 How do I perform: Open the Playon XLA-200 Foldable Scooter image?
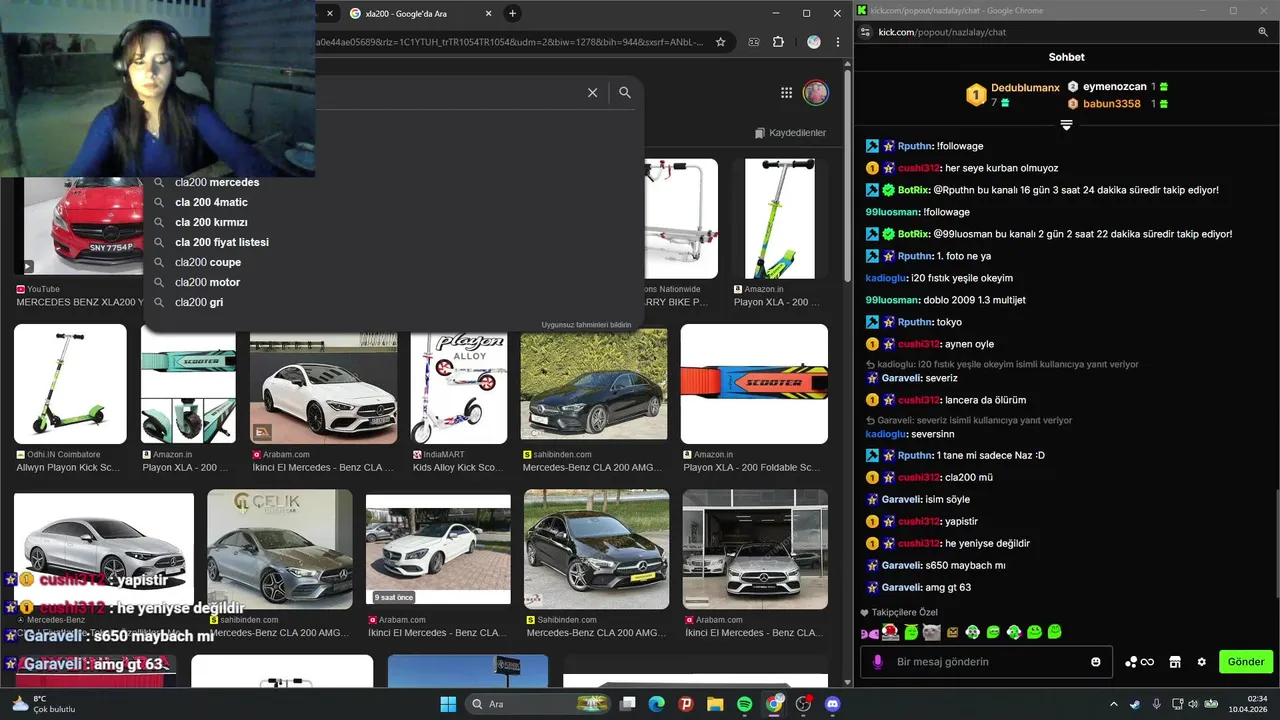coord(754,384)
